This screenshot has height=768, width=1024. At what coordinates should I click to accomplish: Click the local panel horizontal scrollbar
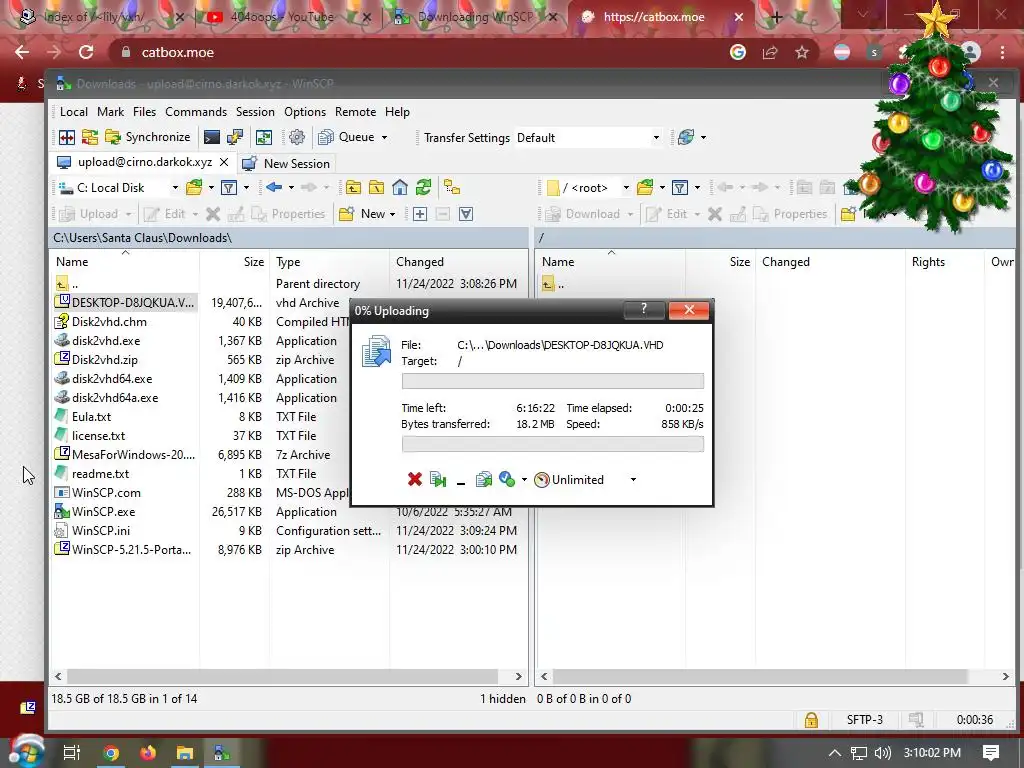[x=282, y=677]
